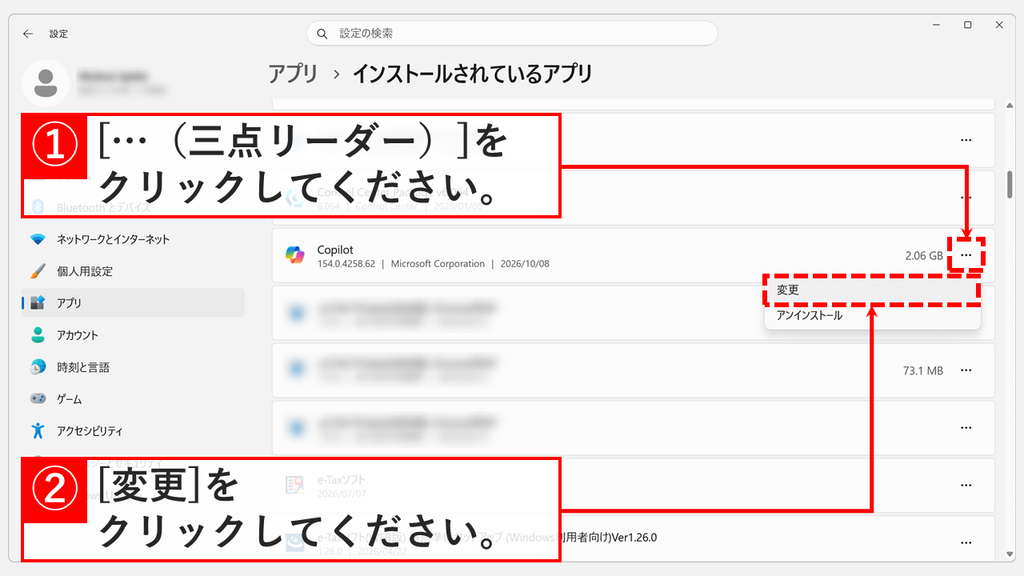Image resolution: width=1024 pixels, height=576 pixels.
Task: Click the vertical scrollbar thumb
Action: pyautogui.click(x=1010, y=184)
